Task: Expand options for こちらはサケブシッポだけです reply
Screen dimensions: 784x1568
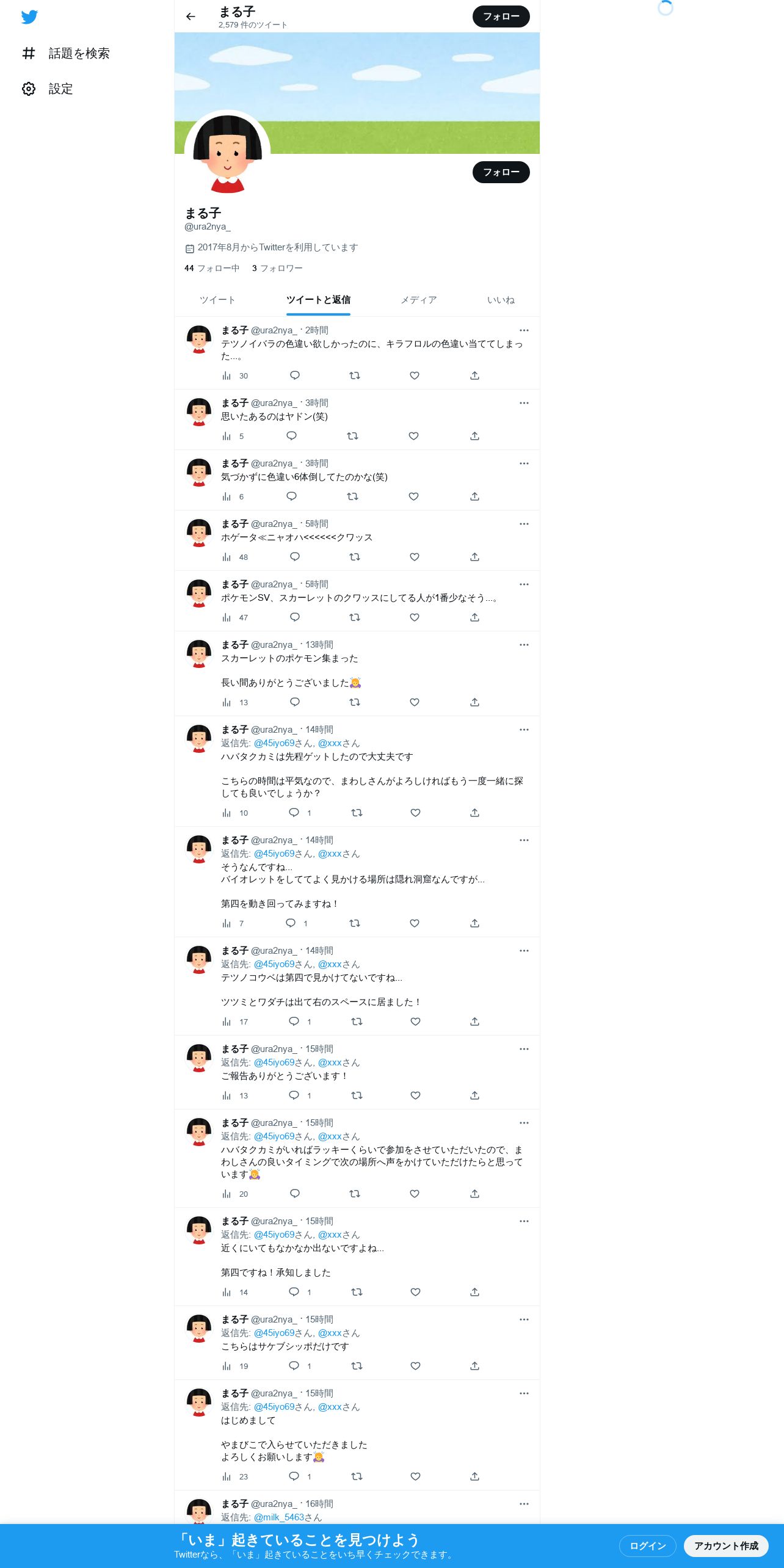Action: point(524,1319)
